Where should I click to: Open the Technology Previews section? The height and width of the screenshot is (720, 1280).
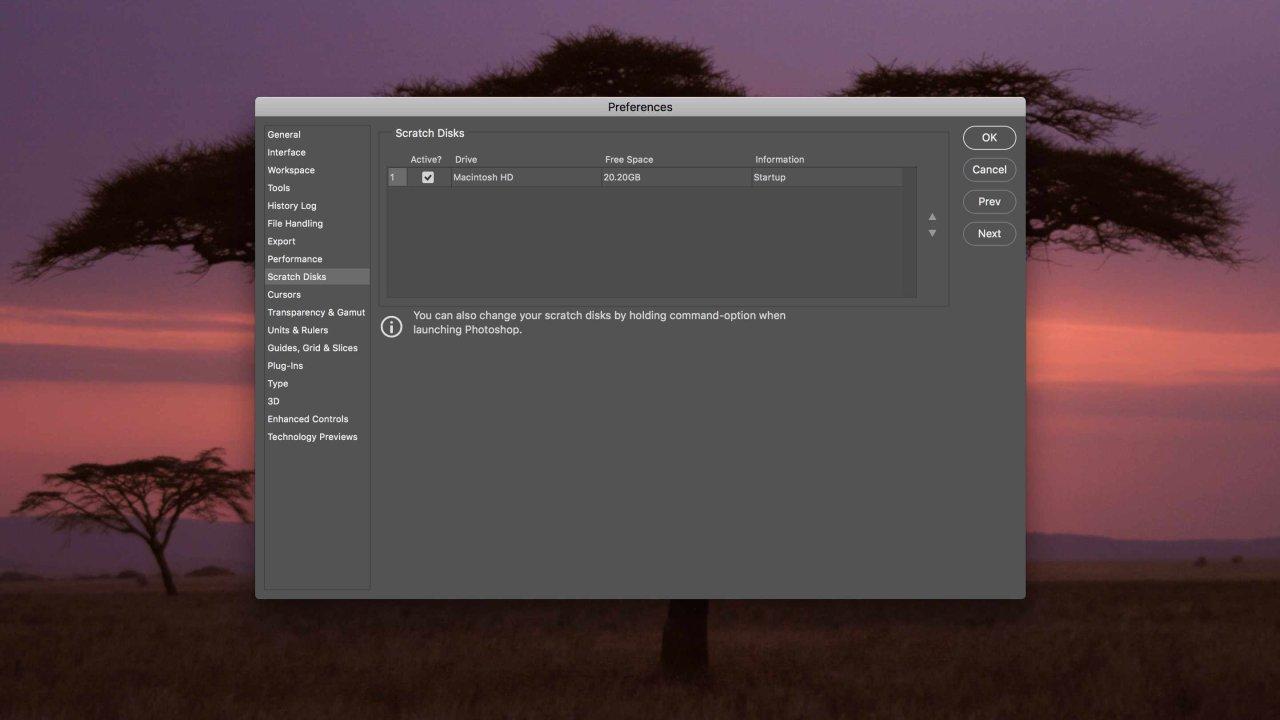pos(312,436)
